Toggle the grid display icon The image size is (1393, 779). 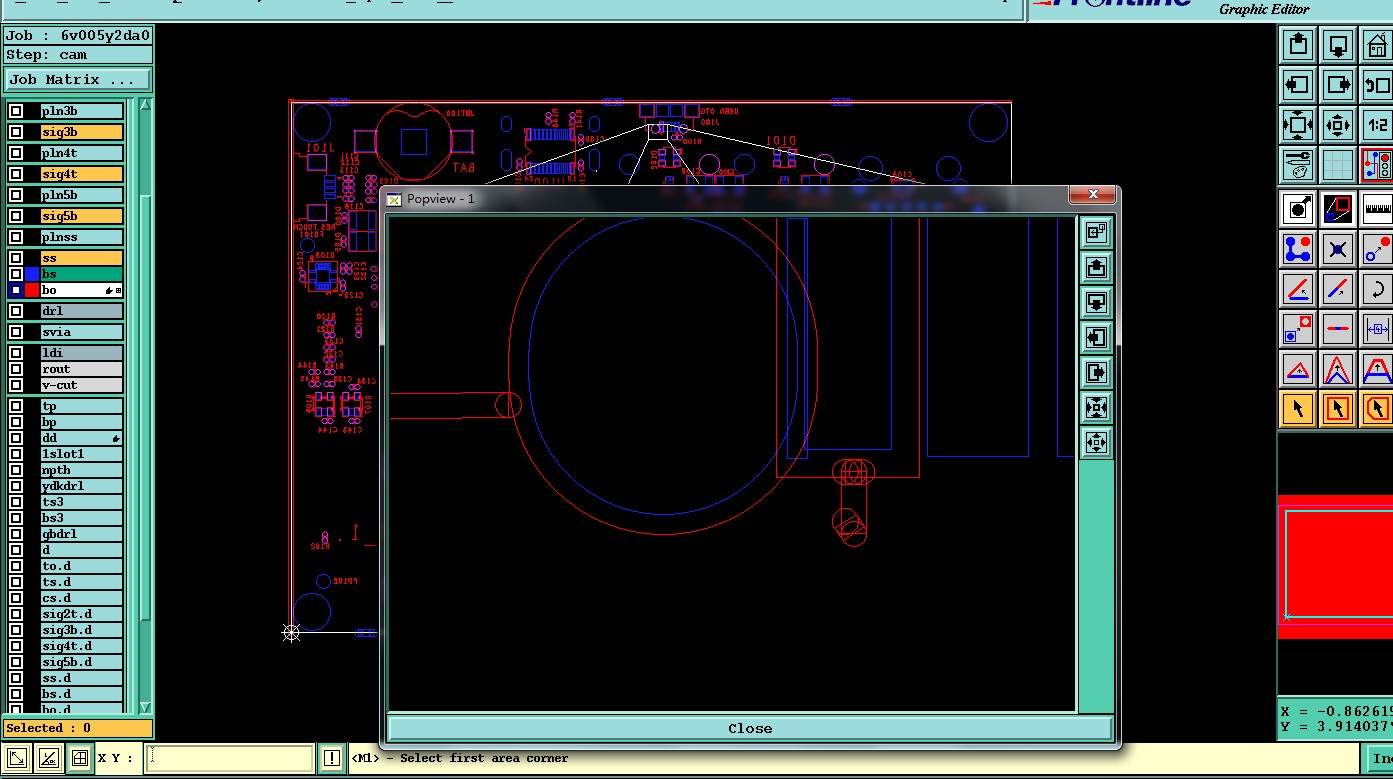tap(1338, 165)
